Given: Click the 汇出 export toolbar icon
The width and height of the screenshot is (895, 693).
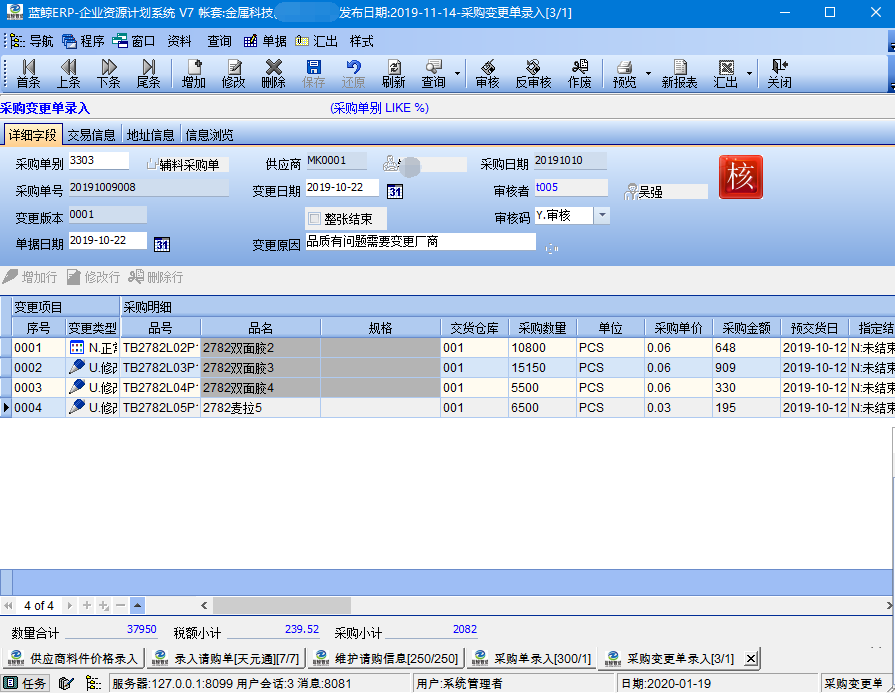Looking at the screenshot, I should [725, 74].
